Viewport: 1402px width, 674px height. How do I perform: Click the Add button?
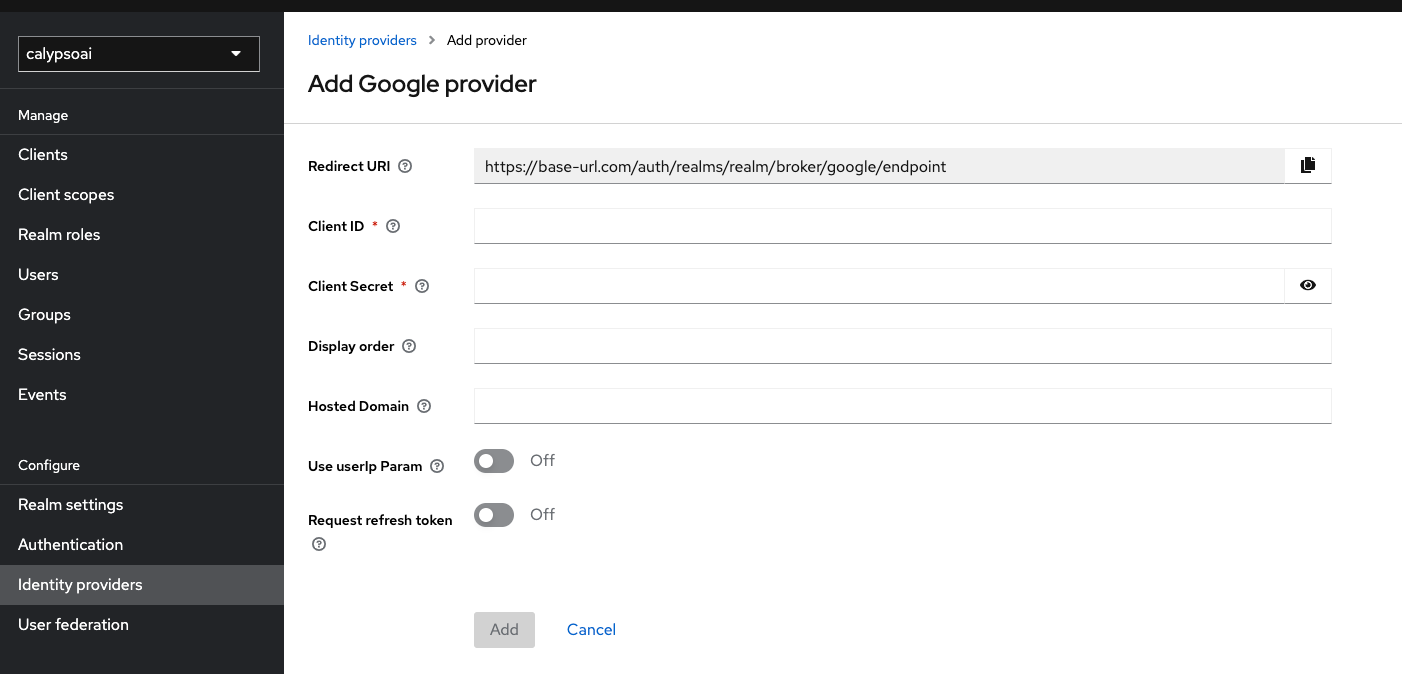tap(504, 630)
